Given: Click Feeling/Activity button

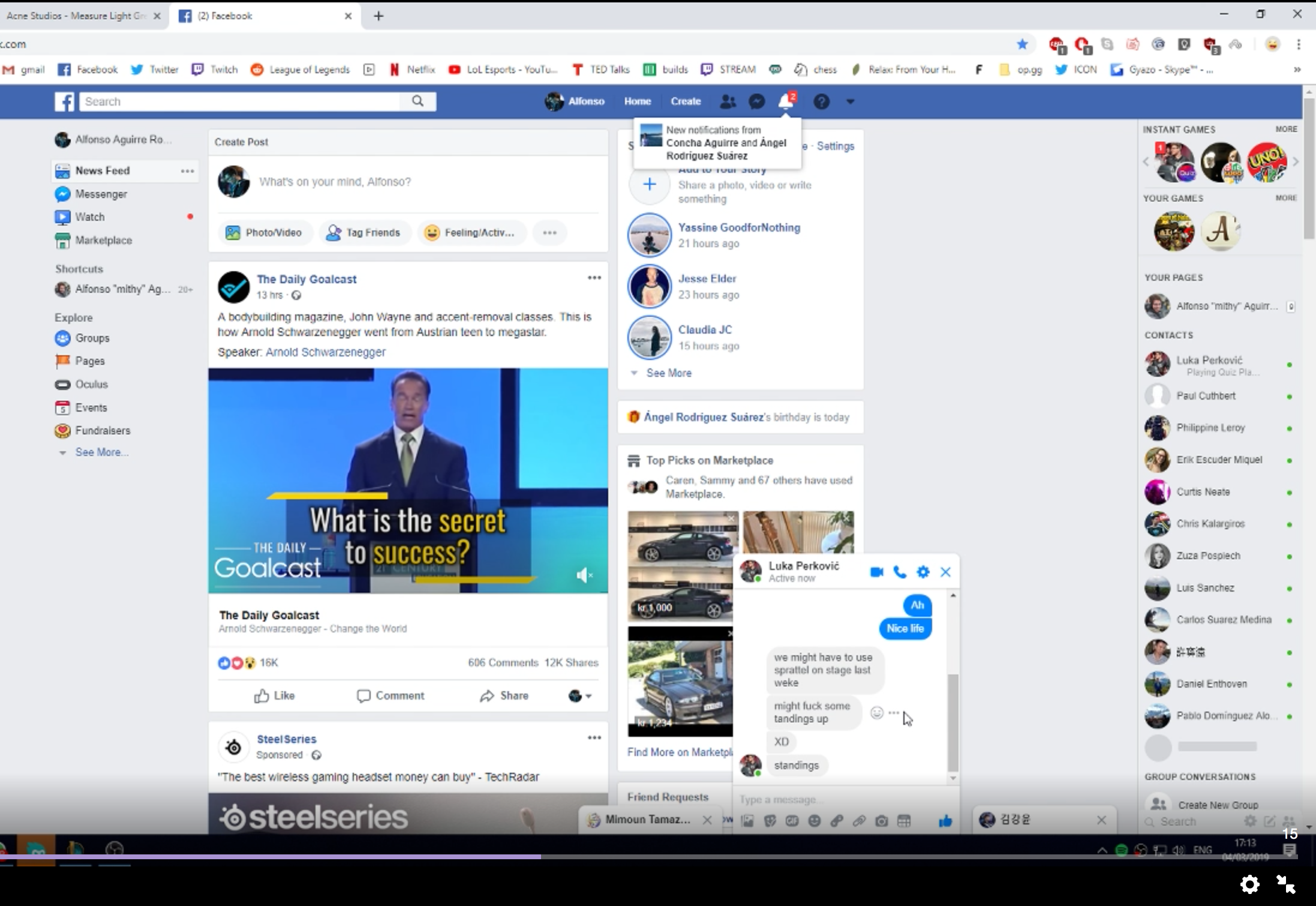Looking at the screenshot, I should (x=471, y=232).
